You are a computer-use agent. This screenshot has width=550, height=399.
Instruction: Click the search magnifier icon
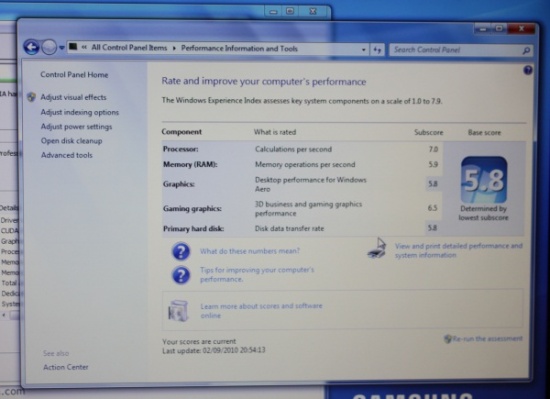click(x=526, y=51)
